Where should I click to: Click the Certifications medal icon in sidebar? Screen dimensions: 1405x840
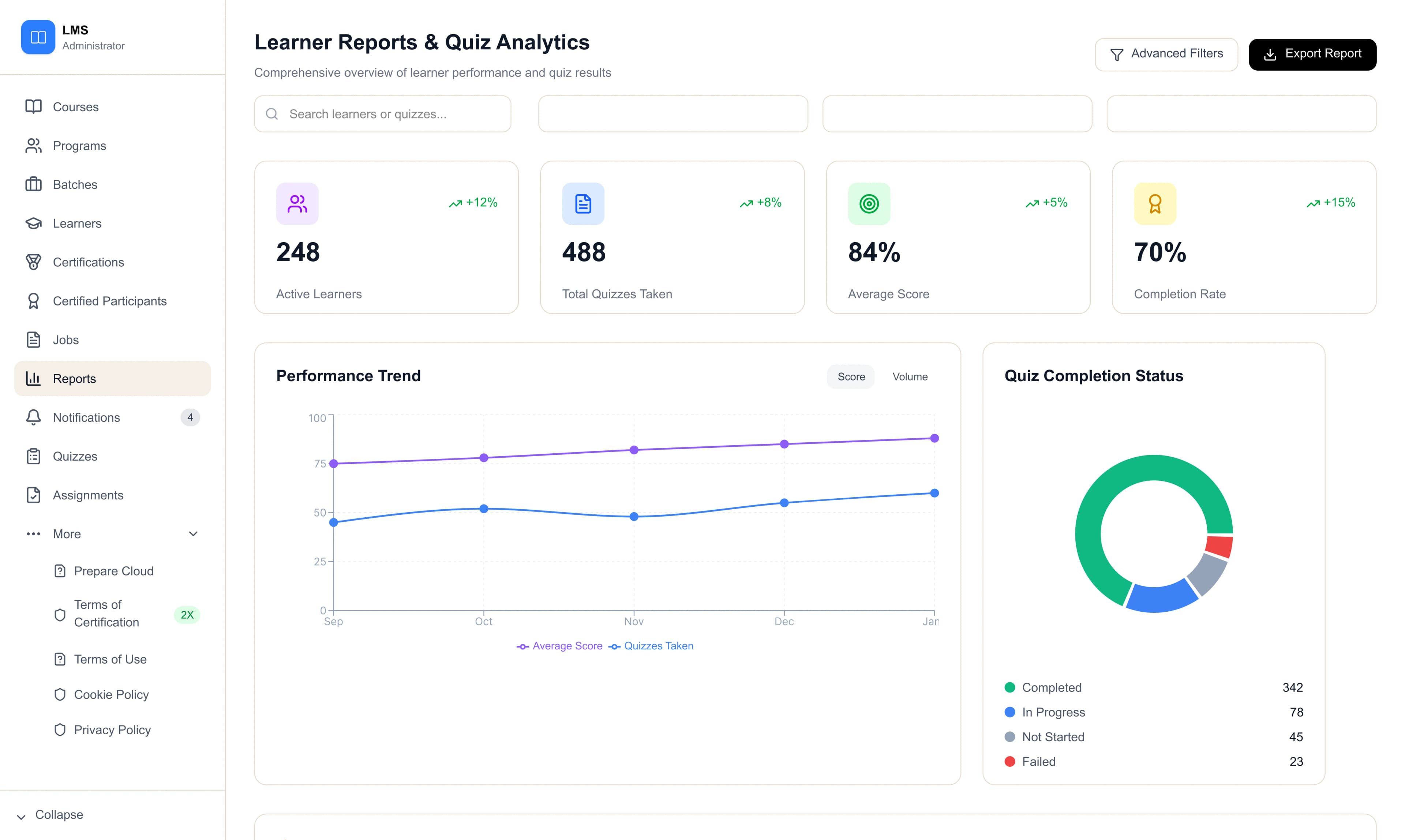[x=33, y=262]
